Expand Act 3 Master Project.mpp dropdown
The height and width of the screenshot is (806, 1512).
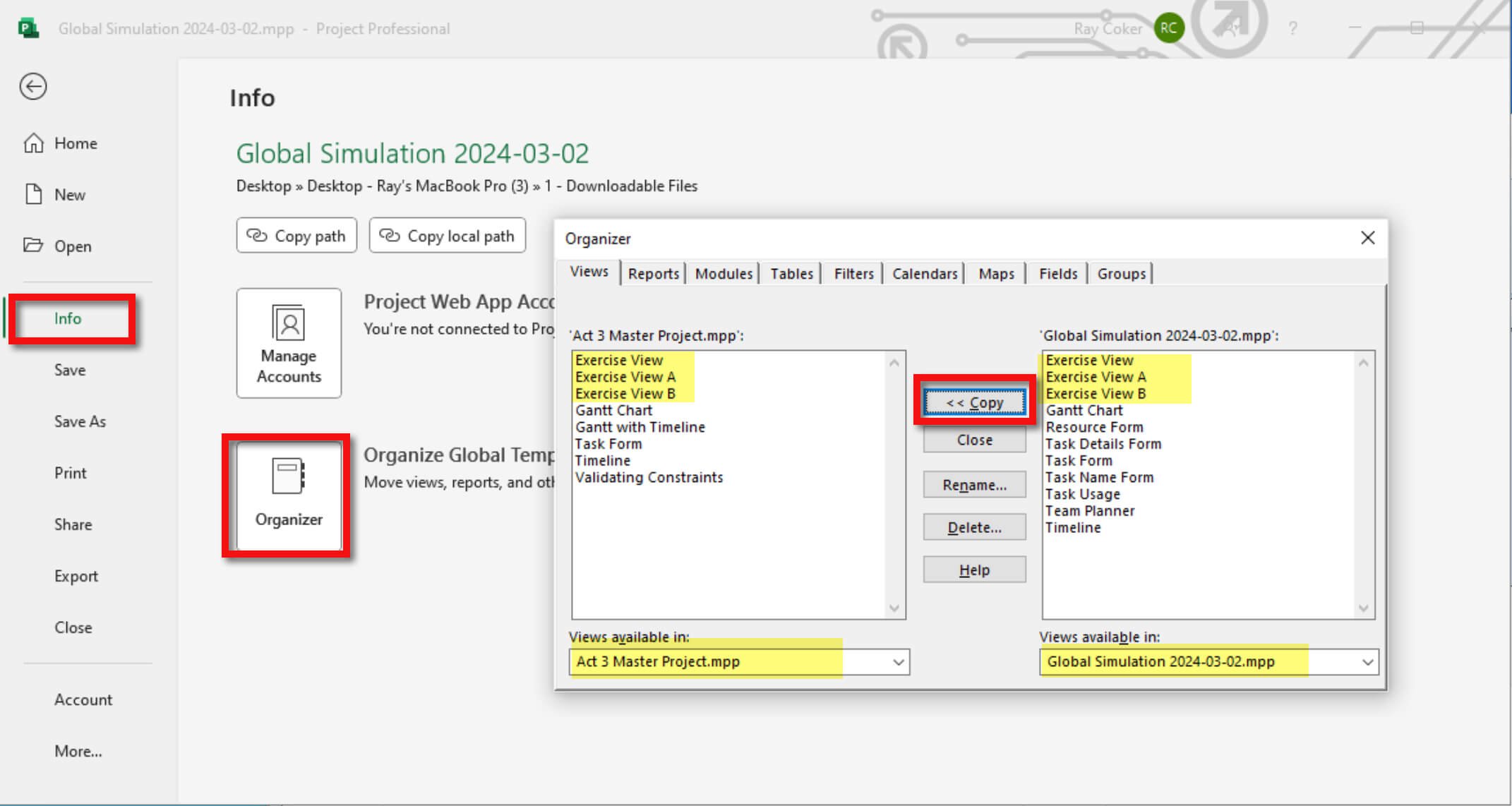click(898, 662)
